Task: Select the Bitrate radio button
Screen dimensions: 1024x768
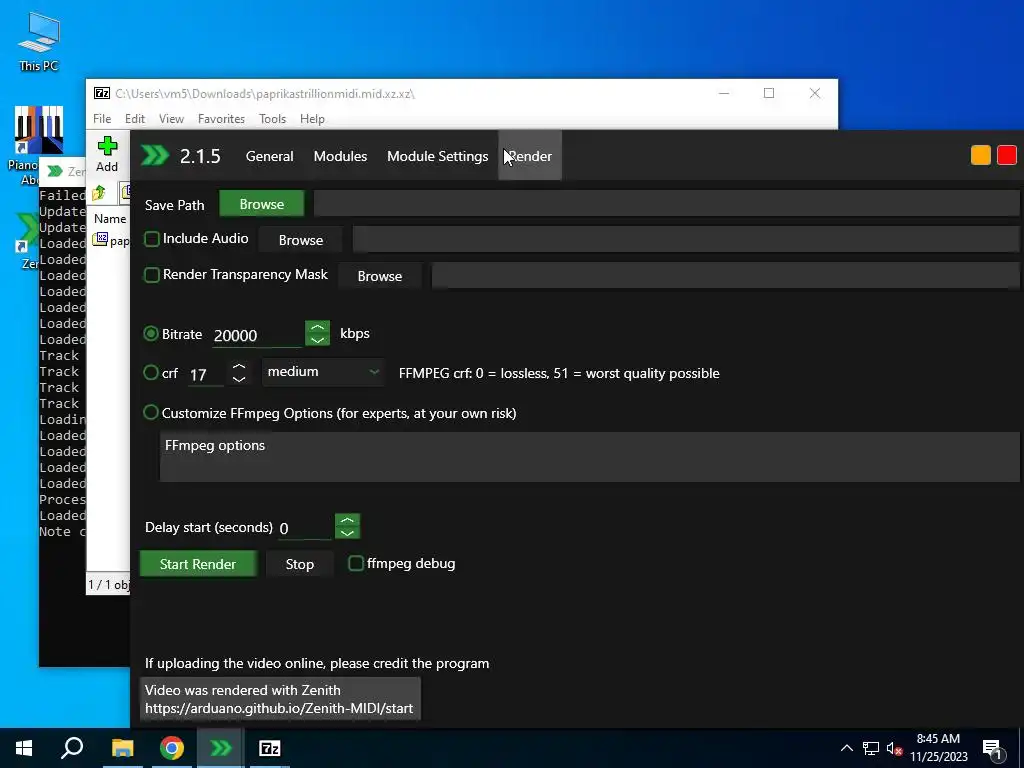Action: pyautogui.click(x=151, y=334)
